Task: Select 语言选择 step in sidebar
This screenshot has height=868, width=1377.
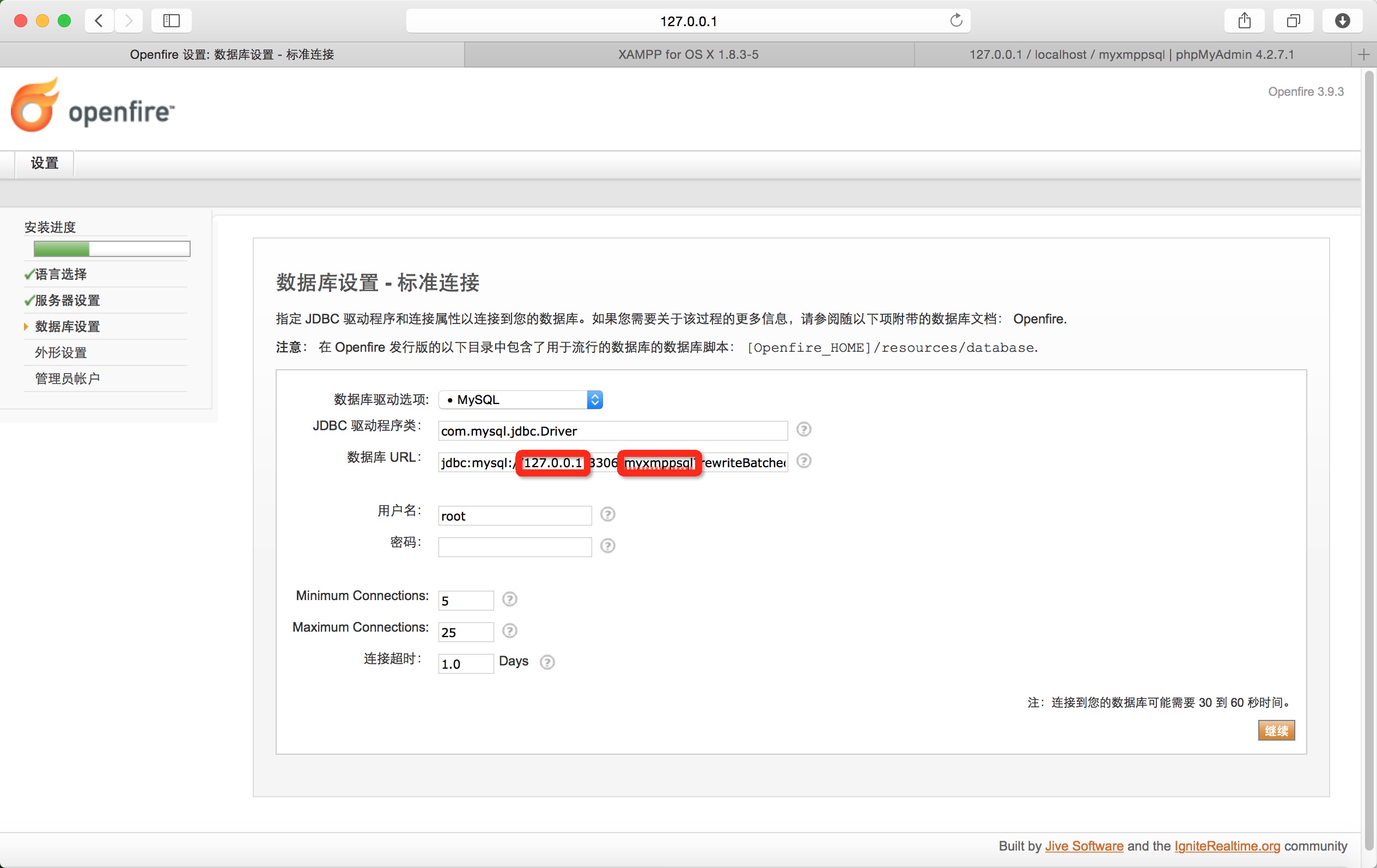Action: [x=60, y=274]
